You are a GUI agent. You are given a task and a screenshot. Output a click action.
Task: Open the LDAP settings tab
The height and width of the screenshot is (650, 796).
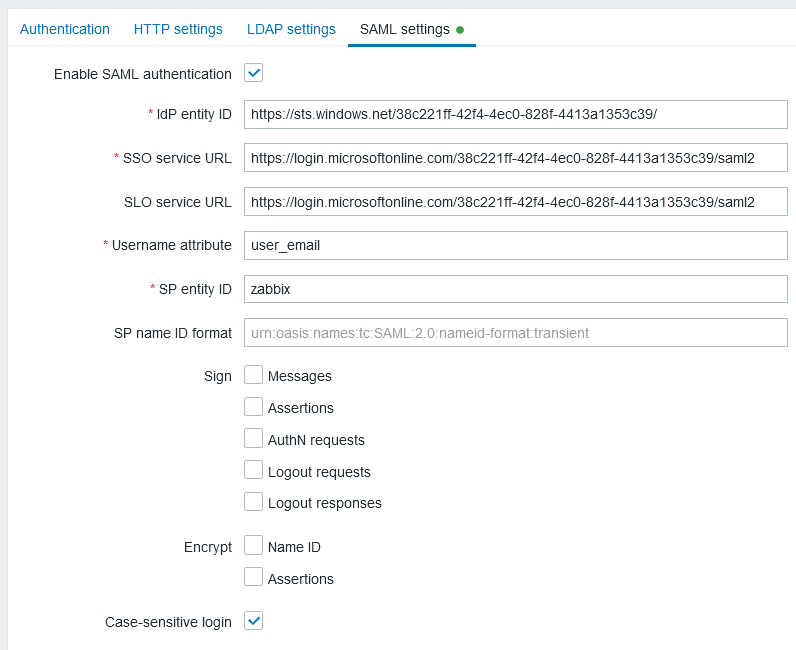(291, 29)
